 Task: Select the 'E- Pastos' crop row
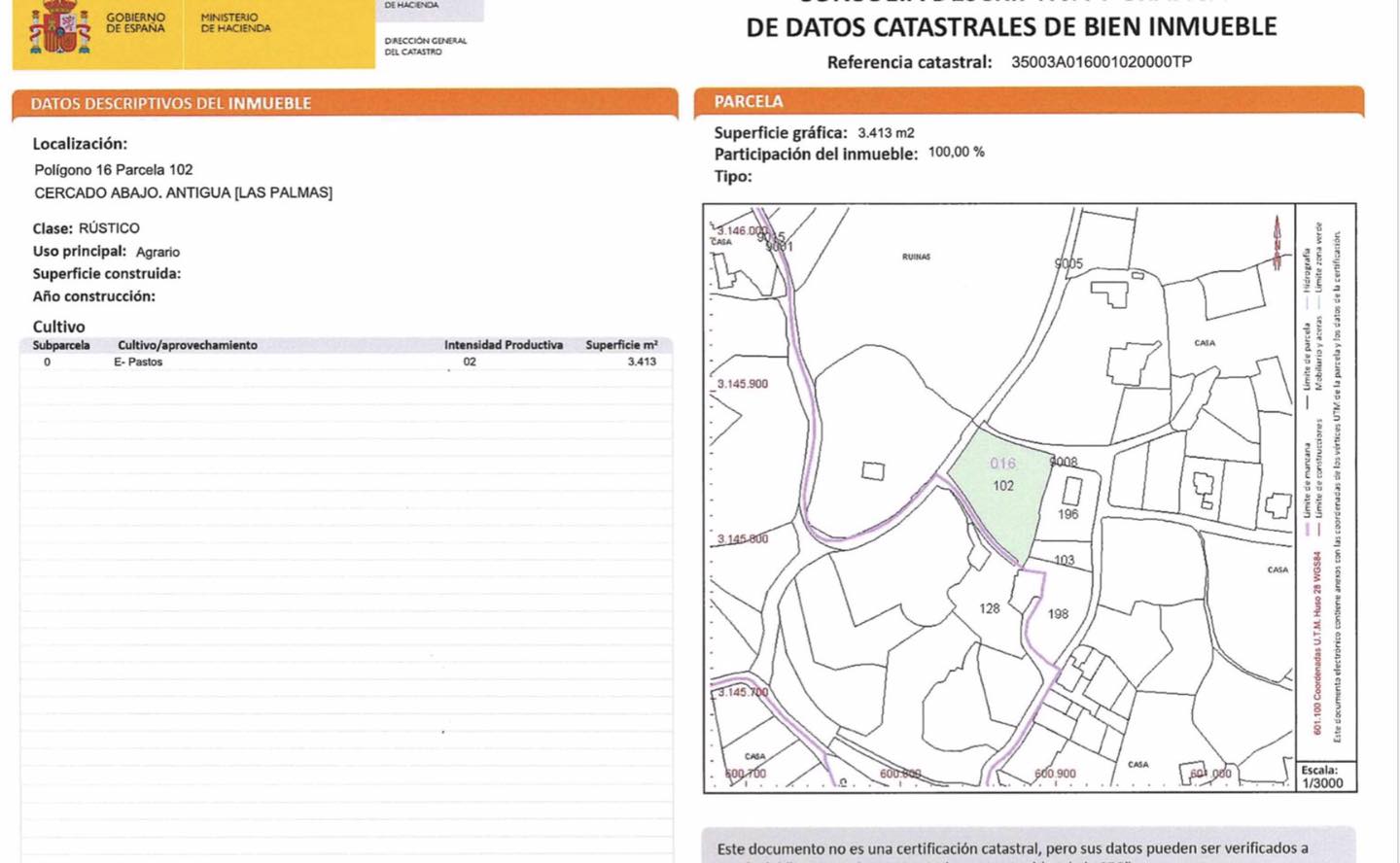point(138,362)
